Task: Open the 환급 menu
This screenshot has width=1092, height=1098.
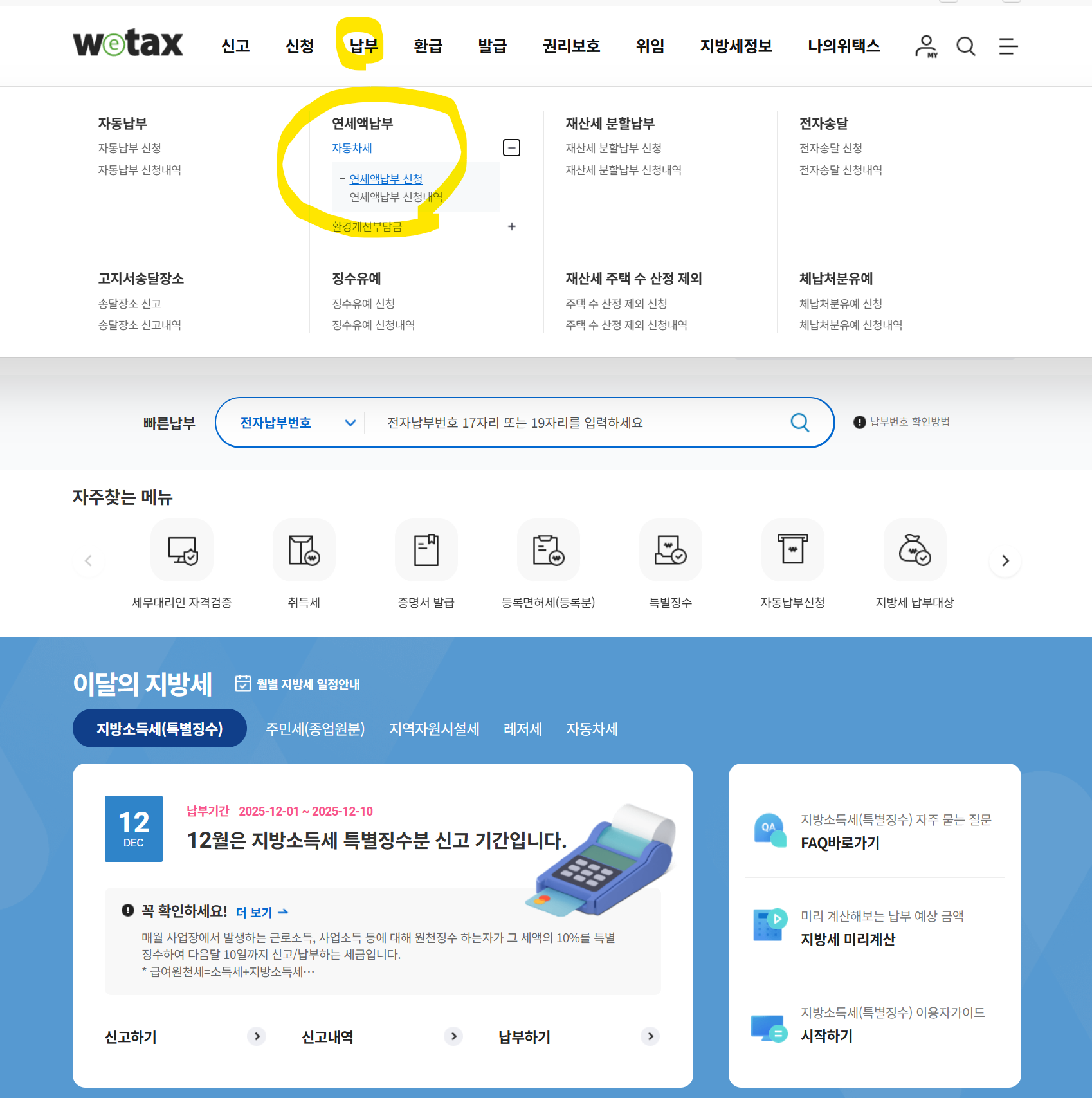Action: click(x=428, y=46)
